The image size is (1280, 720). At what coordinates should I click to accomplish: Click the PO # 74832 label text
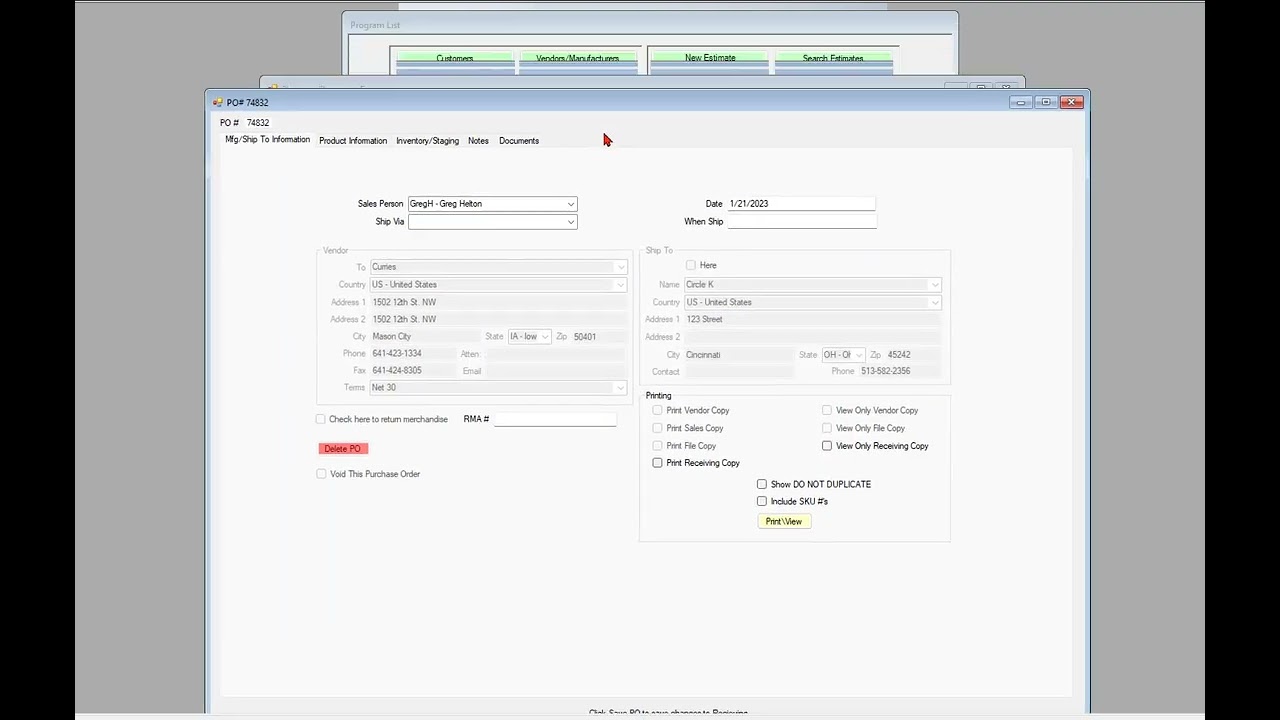[x=244, y=123]
